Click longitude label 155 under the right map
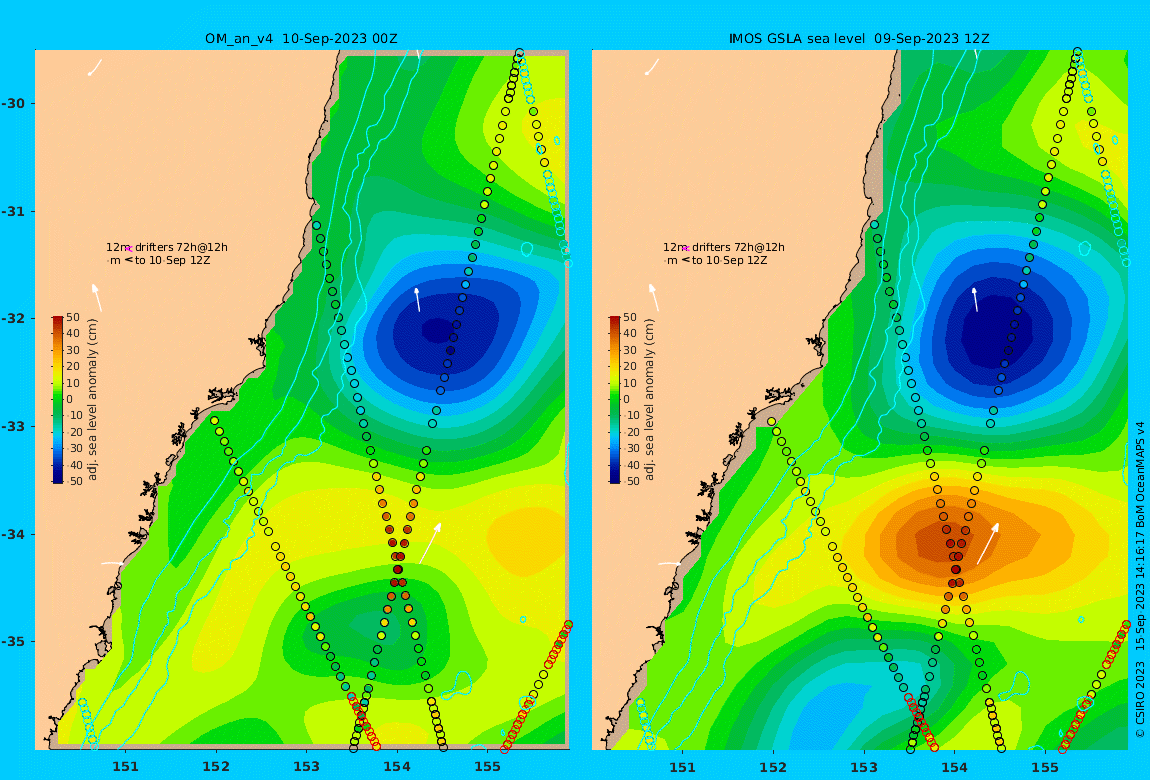Viewport: 1150px width, 780px height. click(x=1044, y=767)
